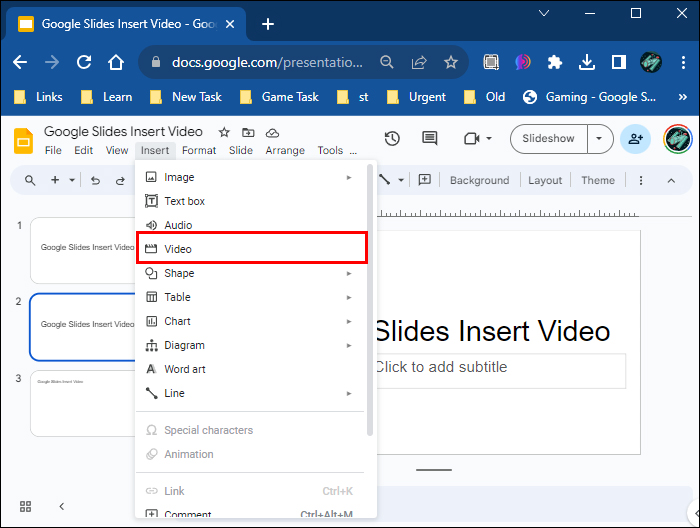Select slide 3 thumbnail
This screenshot has width=700, height=528.
coord(84,403)
